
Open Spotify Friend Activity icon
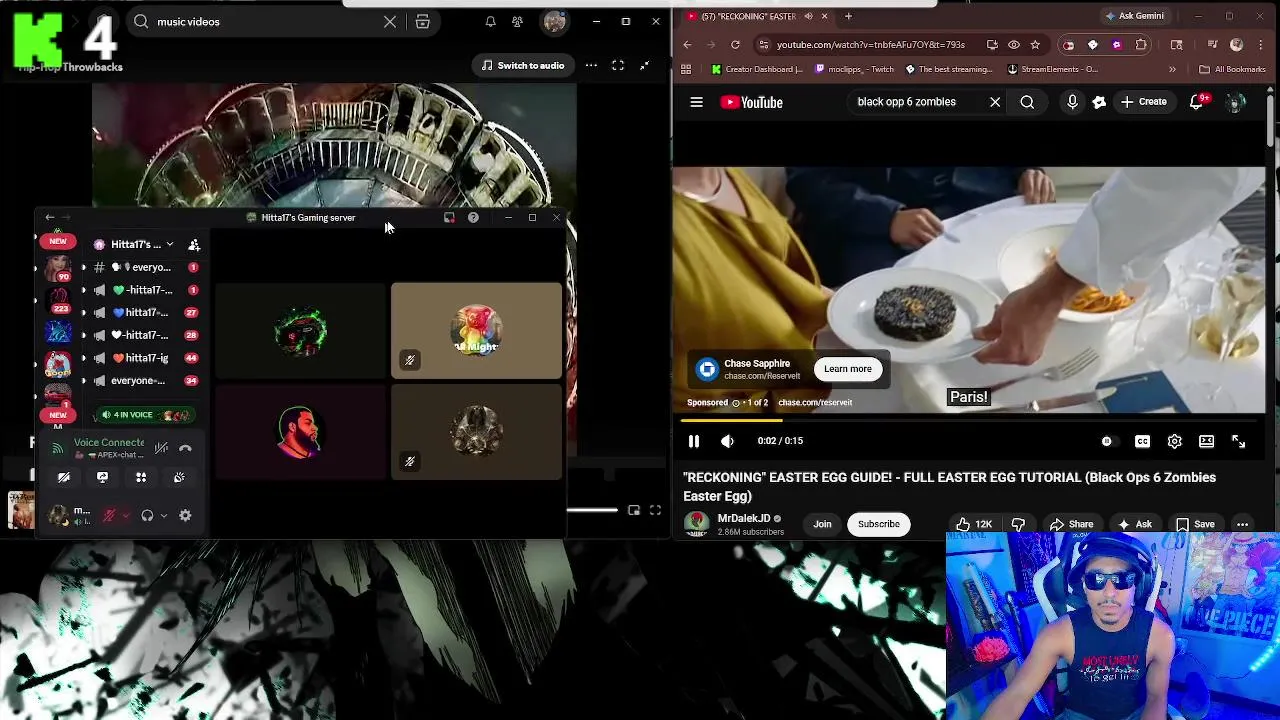[517, 22]
